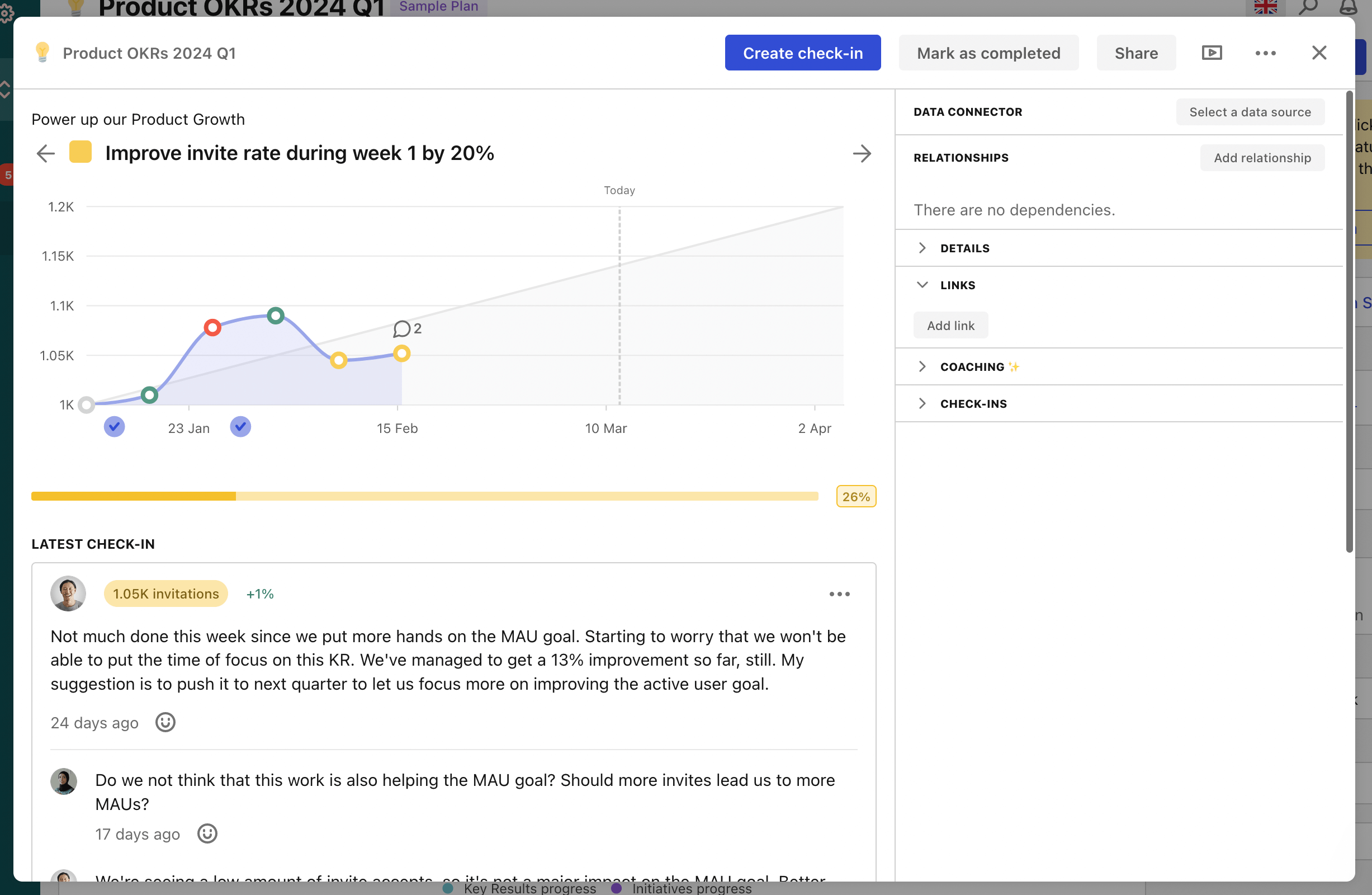
Task: Open the video tutorial icon next to Share
Action: 1212,53
